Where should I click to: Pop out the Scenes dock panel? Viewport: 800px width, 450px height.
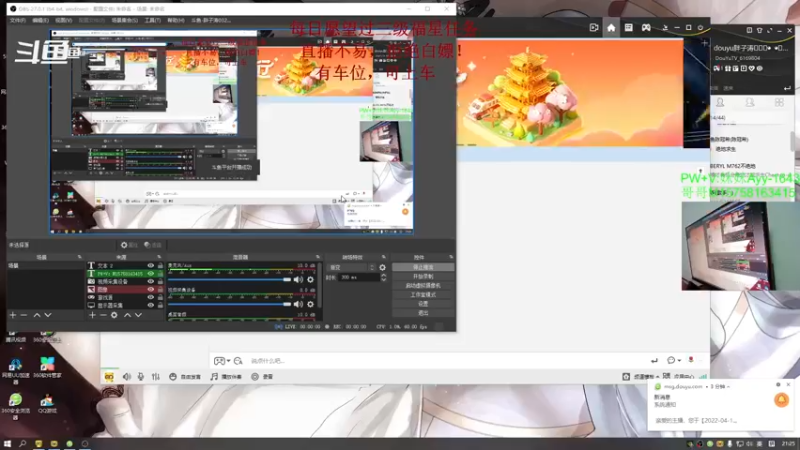80,257
